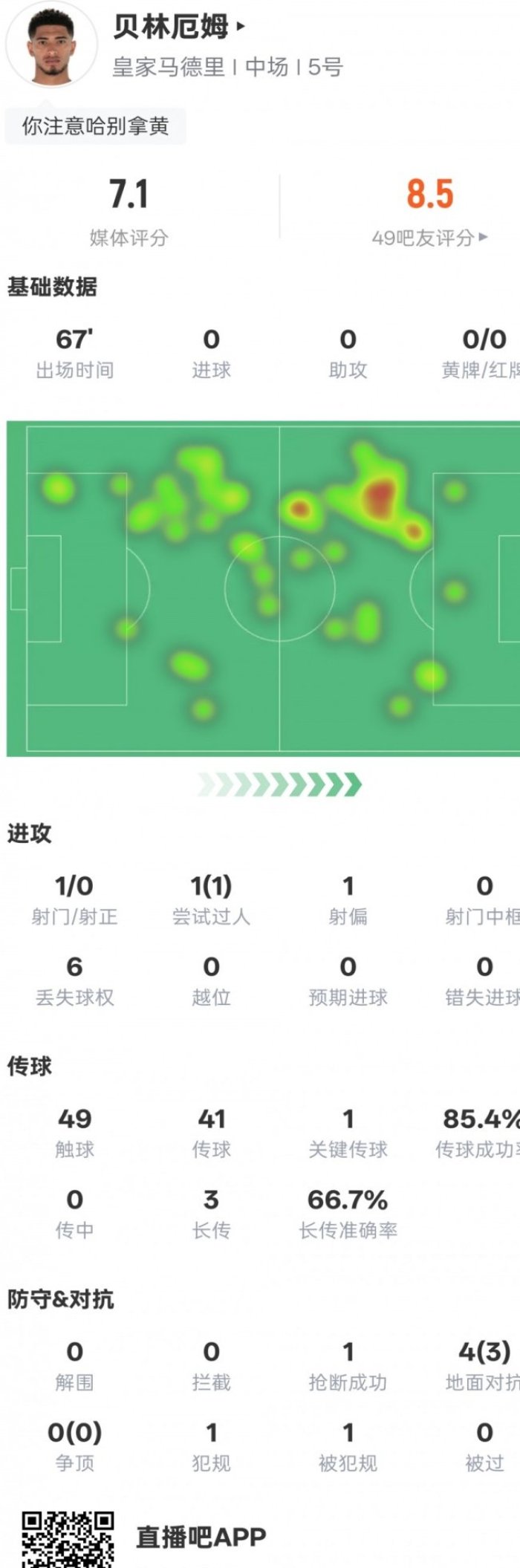Tap the 传球成功率 85.4% stat
This screenshot has width=520, height=1568.
click(478, 1133)
